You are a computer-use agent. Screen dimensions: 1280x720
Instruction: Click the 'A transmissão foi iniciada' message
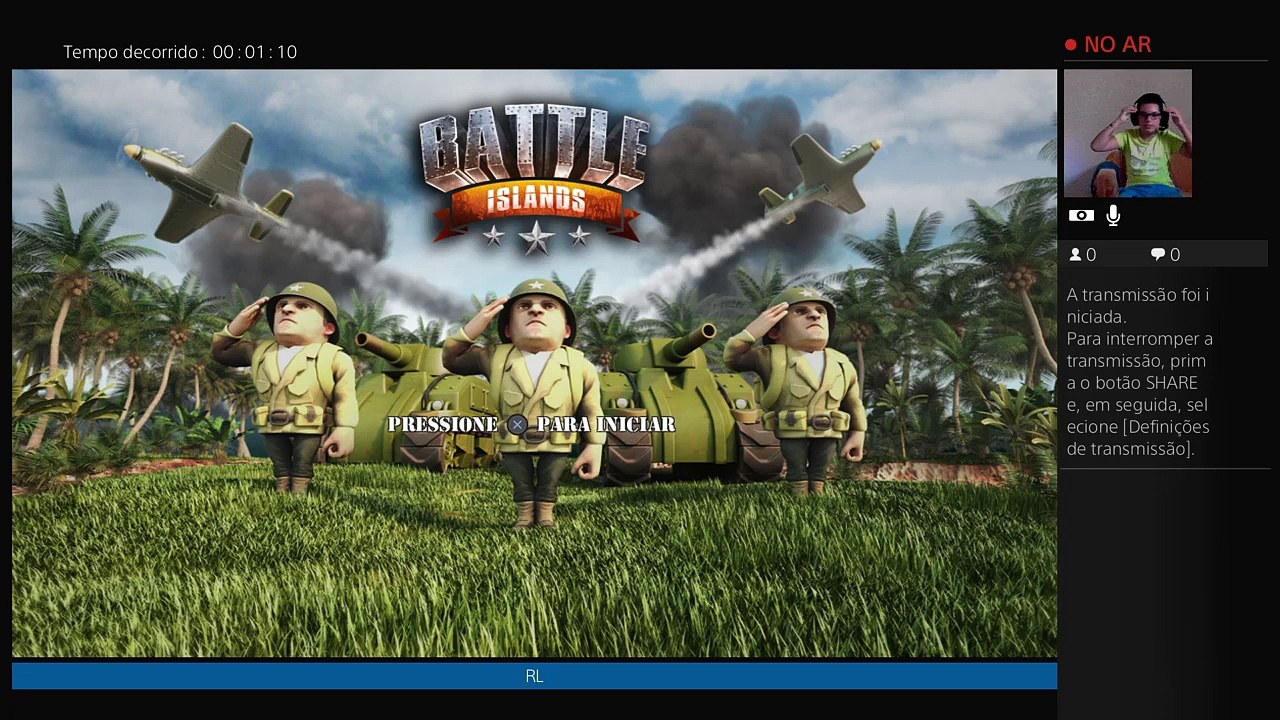click(1138, 305)
